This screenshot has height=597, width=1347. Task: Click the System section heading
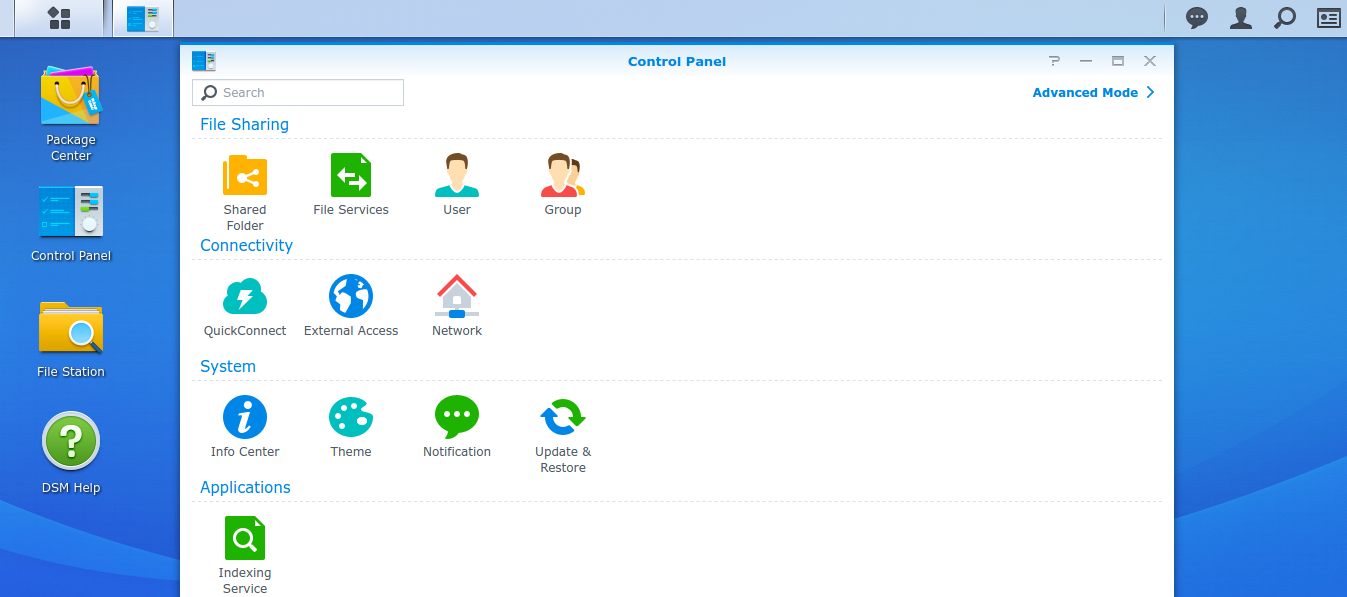[228, 367]
